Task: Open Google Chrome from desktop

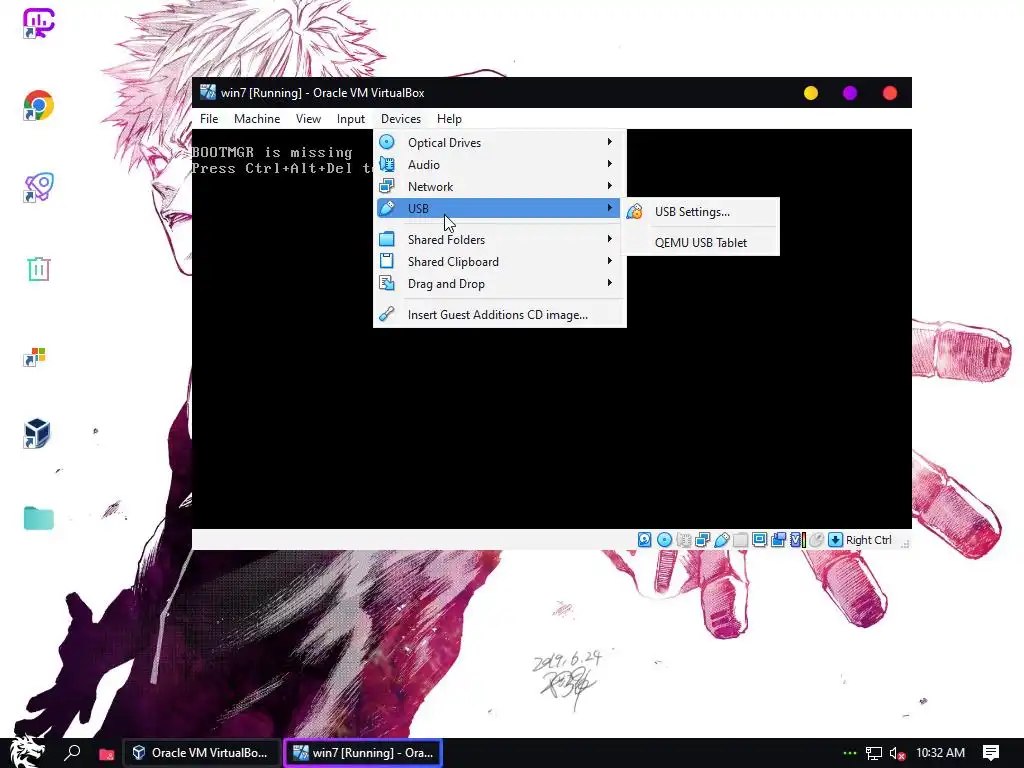Action: [39, 106]
